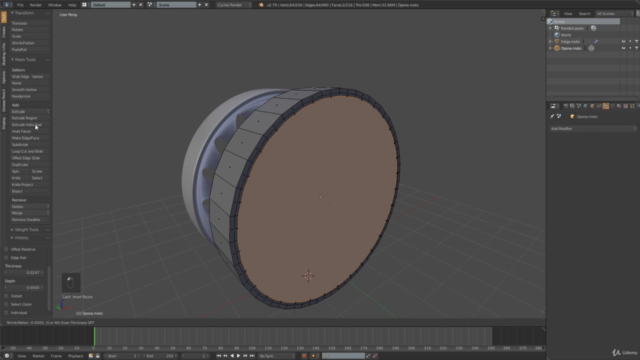Collapse the Transform panel
The height and width of the screenshot is (360, 640).
tap(12, 13)
